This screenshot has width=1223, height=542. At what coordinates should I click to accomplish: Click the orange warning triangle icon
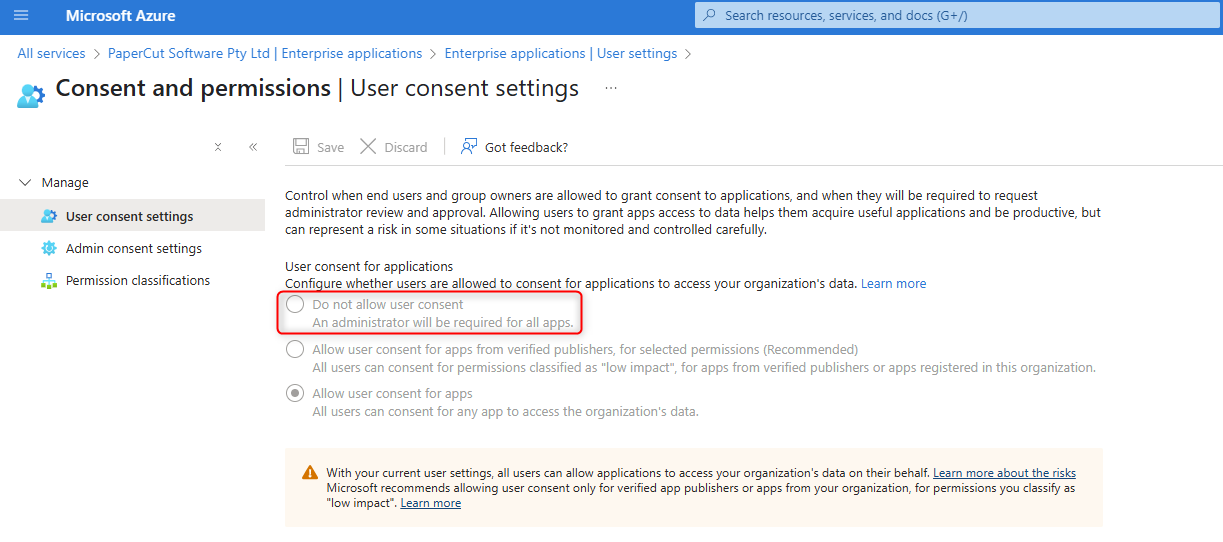click(310, 473)
